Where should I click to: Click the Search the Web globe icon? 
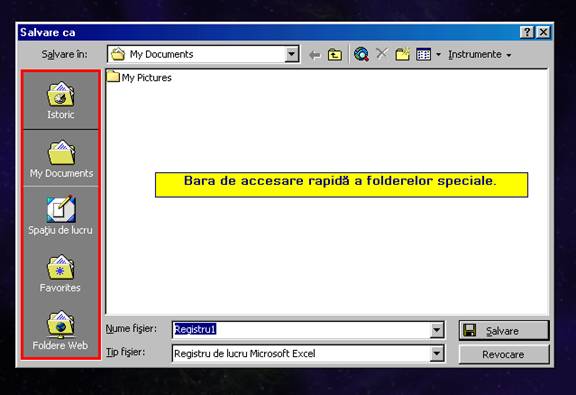pos(361,54)
